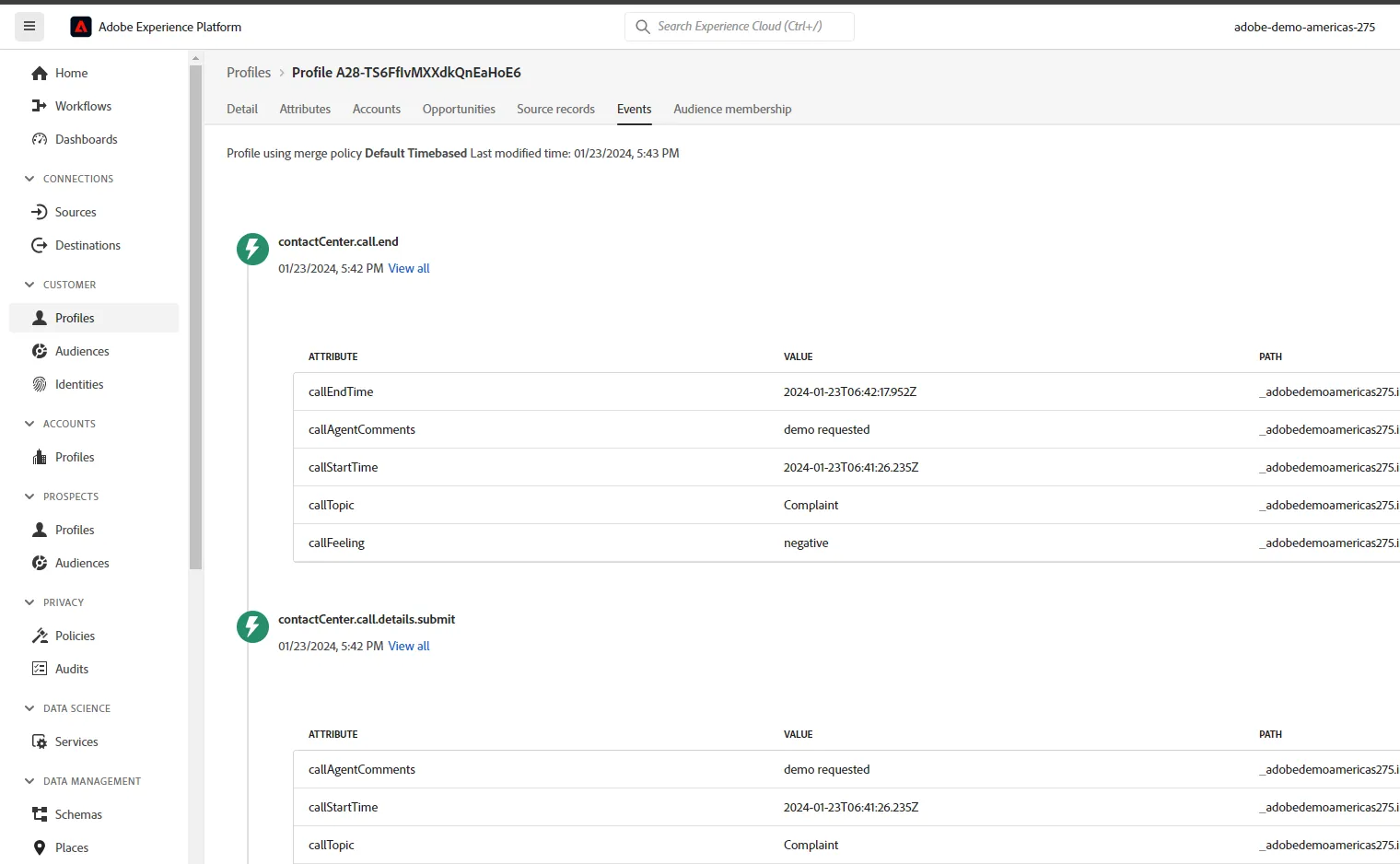Collapse the PRIVACY section
This screenshot has height=864, width=1400.
tap(29, 602)
